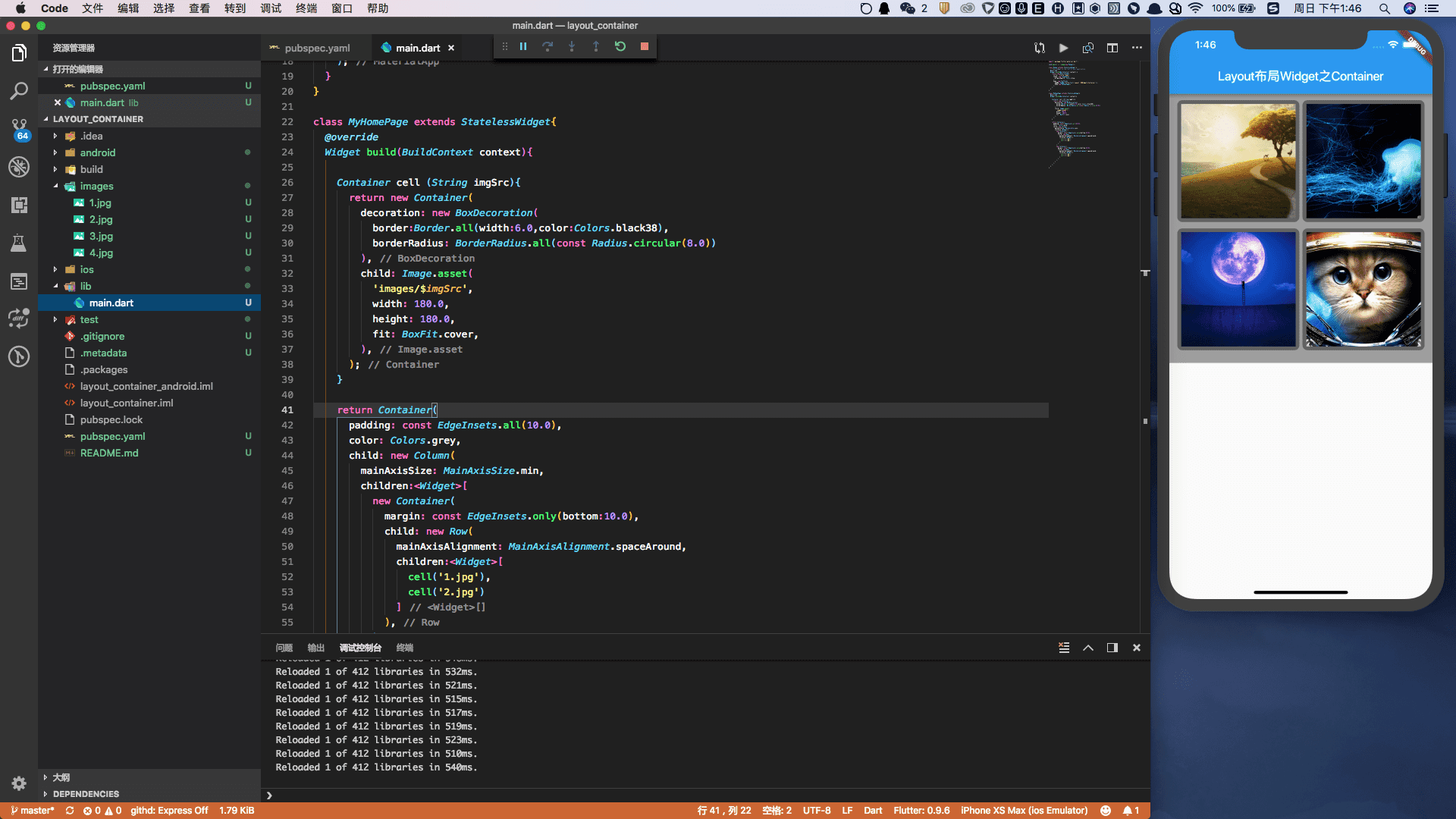The image size is (1456, 819).
Task: Expand the DEPENDENCIES section
Action: pyautogui.click(x=86, y=794)
